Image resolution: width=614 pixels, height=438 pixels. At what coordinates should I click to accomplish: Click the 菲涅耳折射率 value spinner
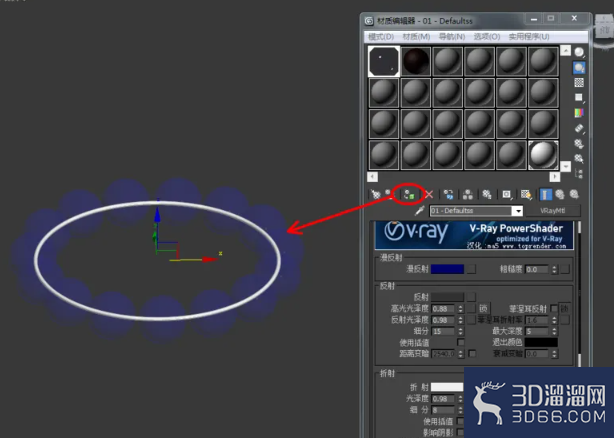554,320
